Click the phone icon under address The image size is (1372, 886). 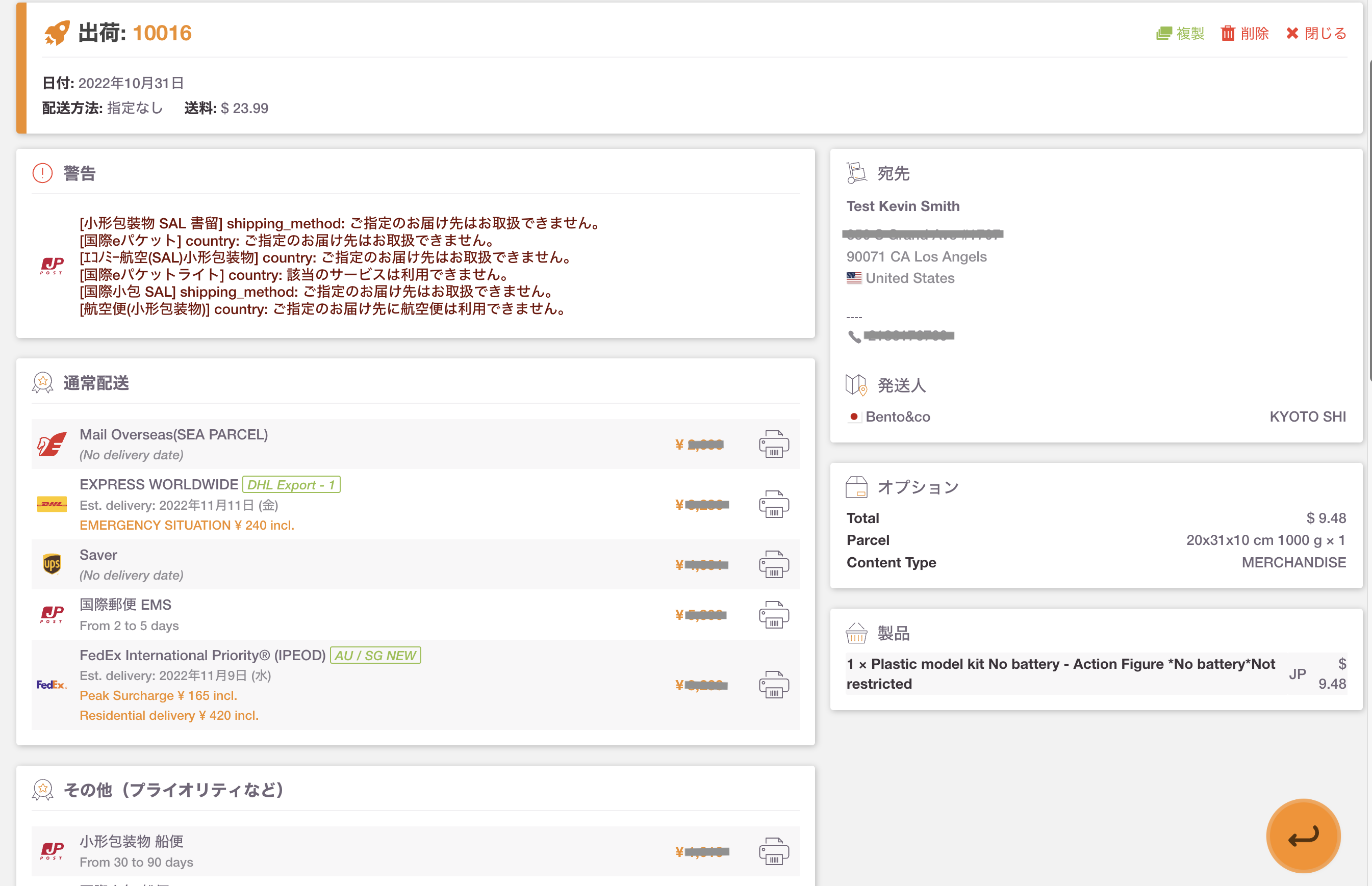pyautogui.click(x=855, y=336)
